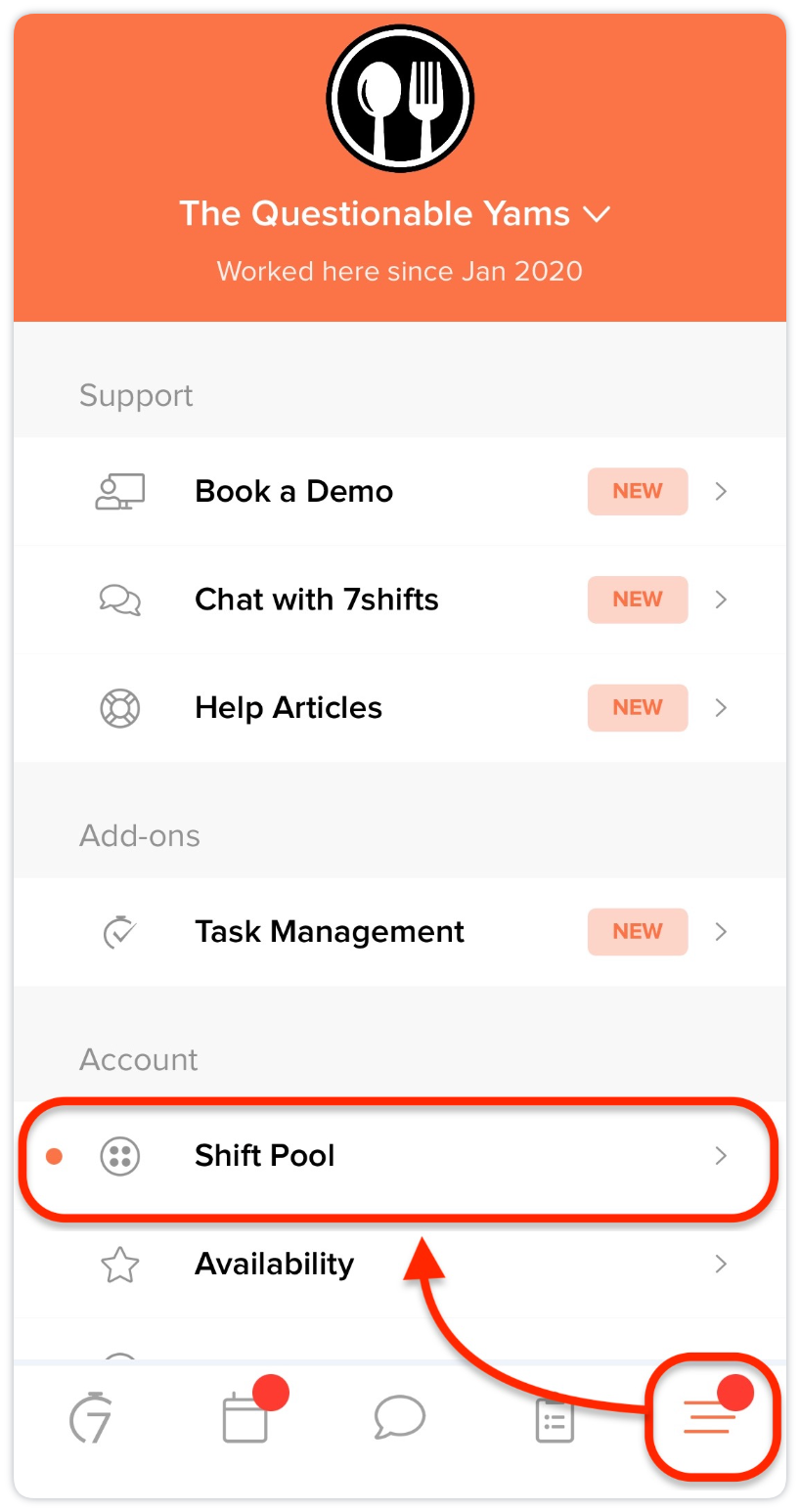The height and width of the screenshot is (1512, 800).
Task: Click the star icon beside Availability
Action: pyautogui.click(x=120, y=1264)
